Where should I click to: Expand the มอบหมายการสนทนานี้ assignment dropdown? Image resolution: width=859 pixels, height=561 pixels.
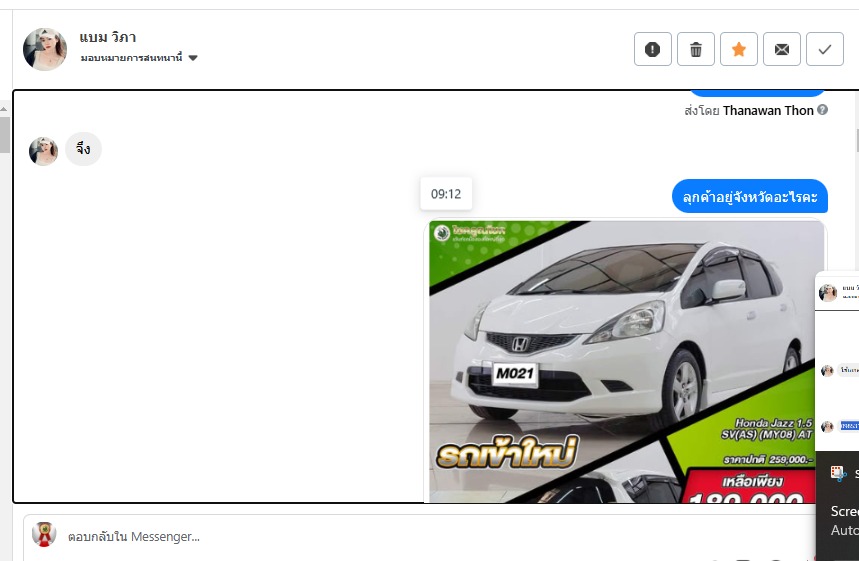point(139,58)
